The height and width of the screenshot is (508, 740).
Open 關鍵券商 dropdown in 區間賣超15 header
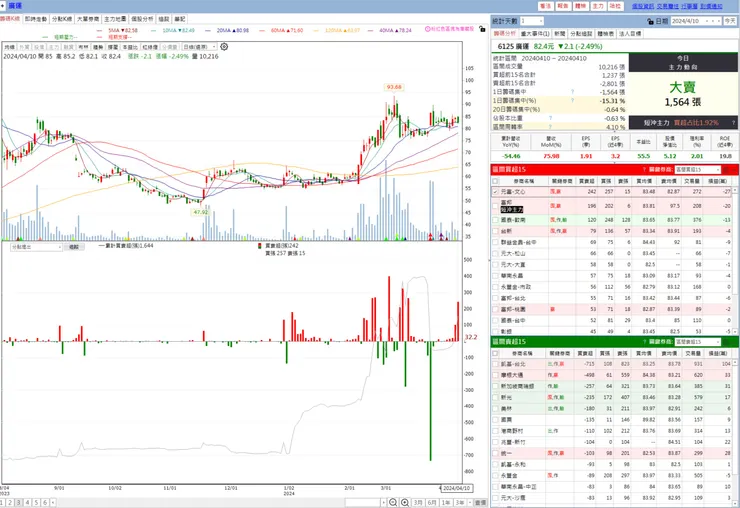(x=698, y=341)
